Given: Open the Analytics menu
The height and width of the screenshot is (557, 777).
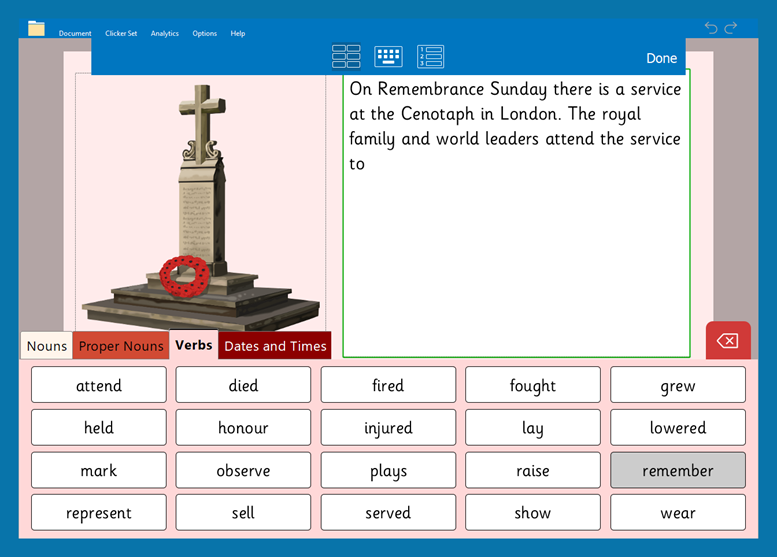Looking at the screenshot, I should [165, 33].
